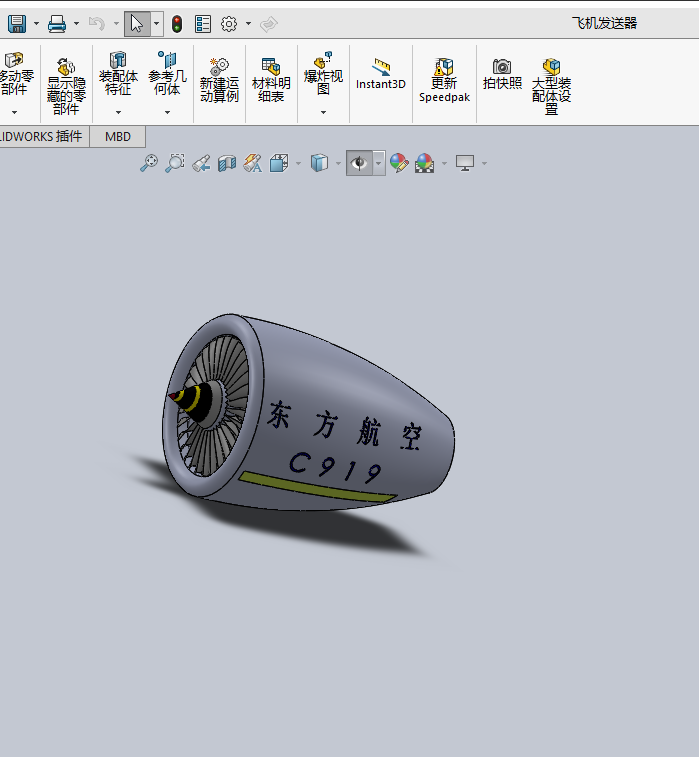Image resolution: width=699 pixels, height=757 pixels.
Task: Click the Edit Appearance color ball icon
Action: (399, 163)
